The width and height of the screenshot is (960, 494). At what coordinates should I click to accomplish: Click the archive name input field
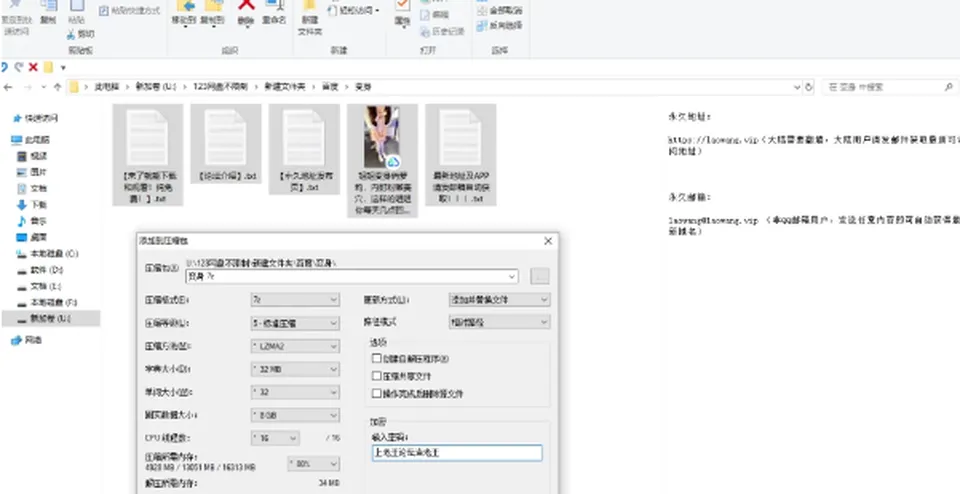[x=352, y=277]
